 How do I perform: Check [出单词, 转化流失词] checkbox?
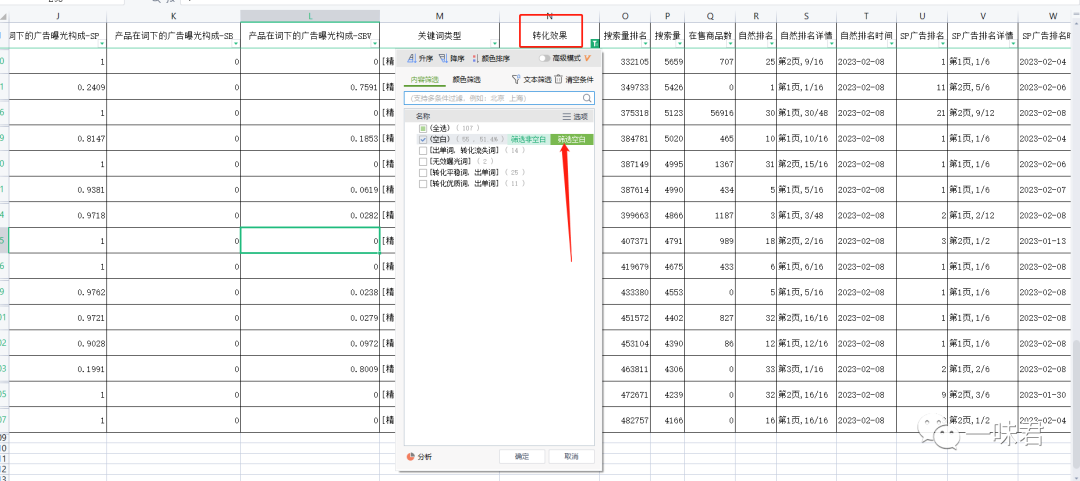pyautogui.click(x=423, y=150)
